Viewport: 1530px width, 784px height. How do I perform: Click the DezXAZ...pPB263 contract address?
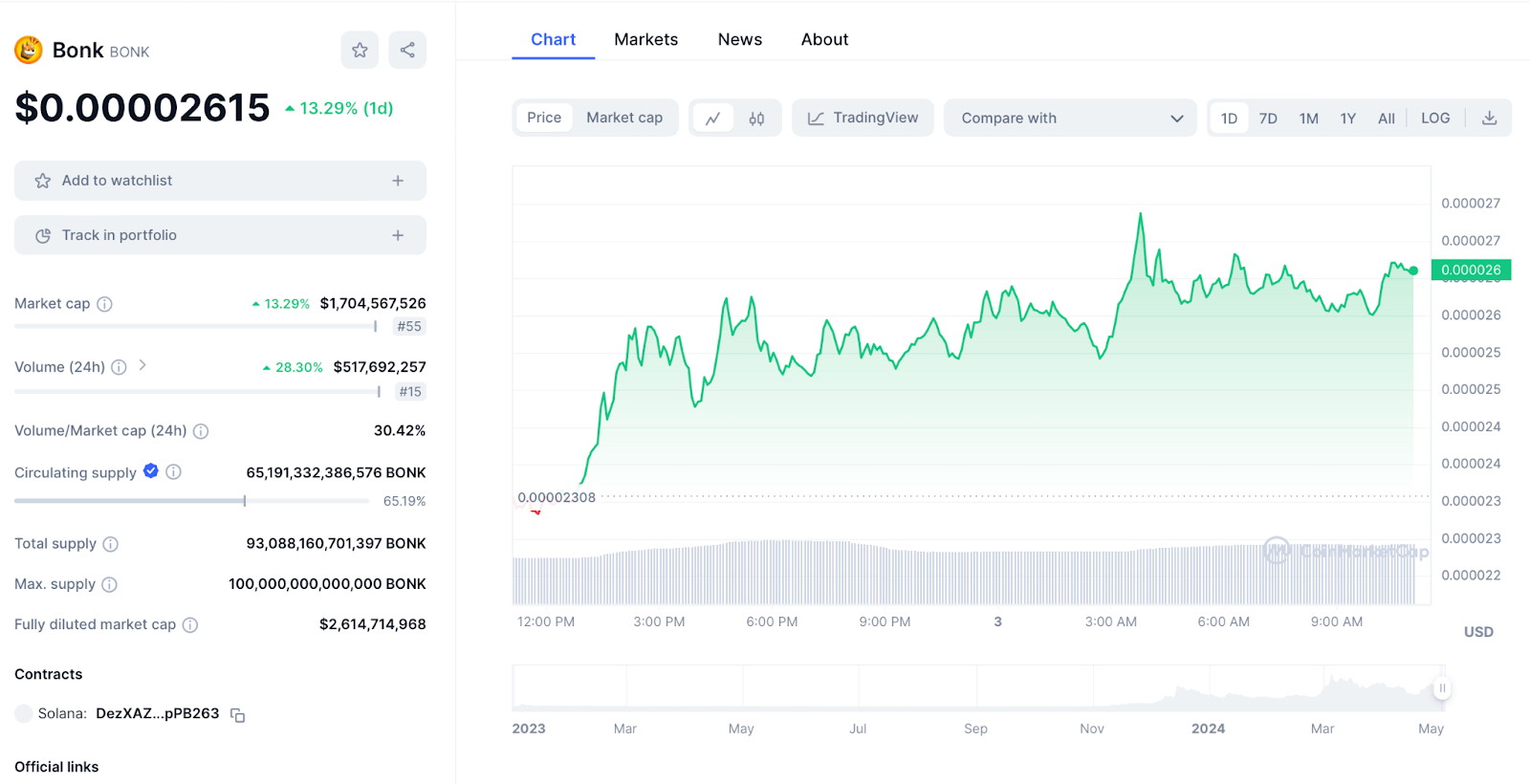coord(158,713)
